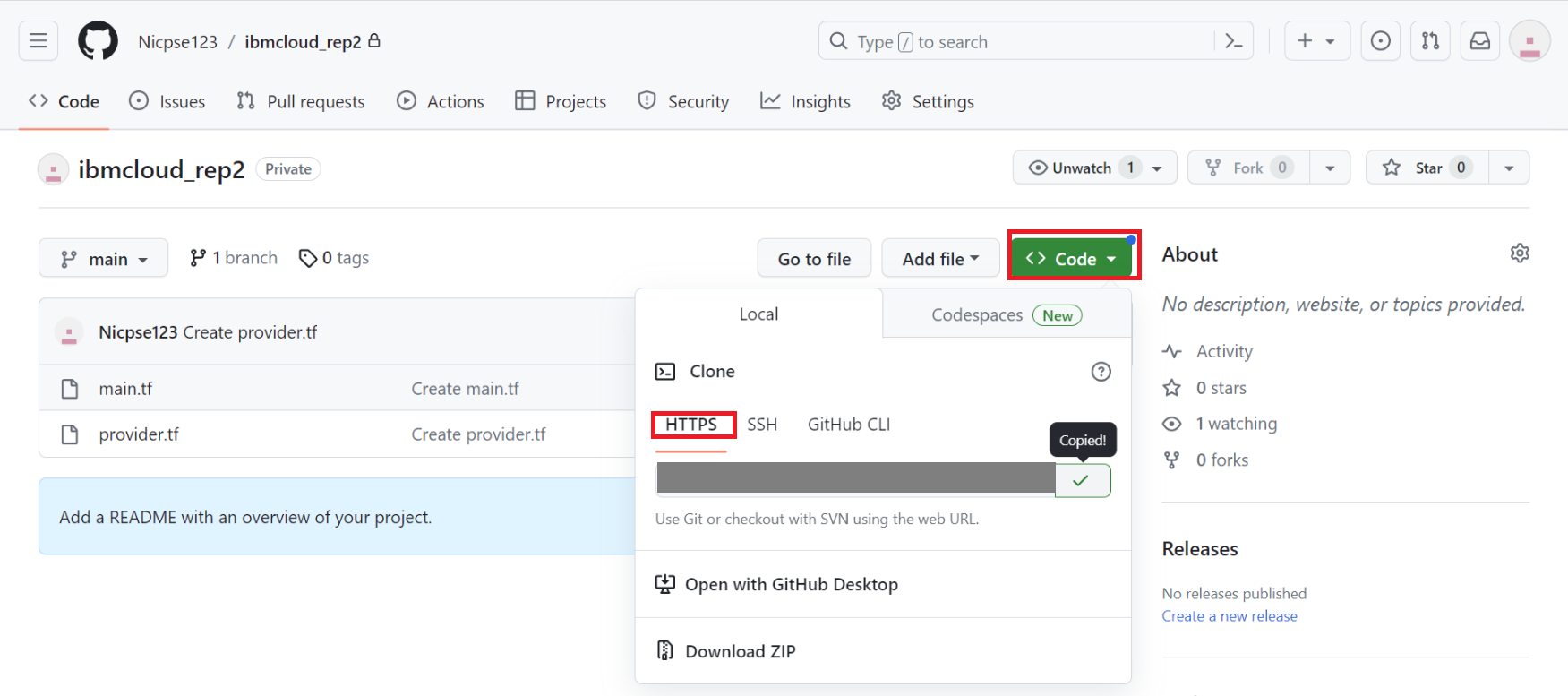Open the notifications inbox icon
The height and width of the screenshot is (696, 1568).
[x=1480, y=41]
